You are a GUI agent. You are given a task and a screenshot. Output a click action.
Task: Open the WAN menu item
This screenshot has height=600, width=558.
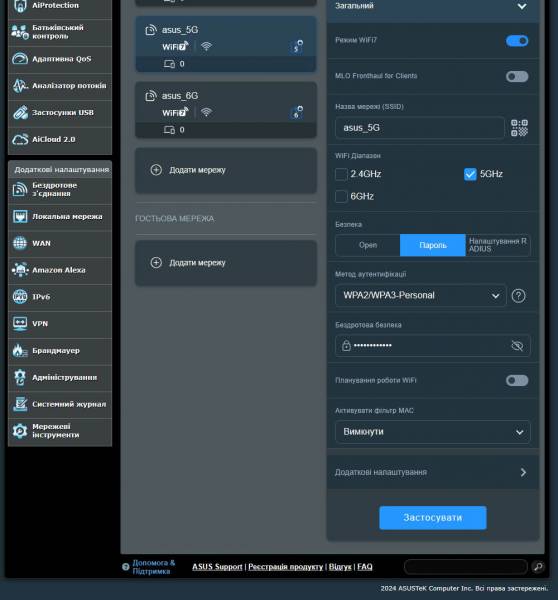(x=60, y=243)
